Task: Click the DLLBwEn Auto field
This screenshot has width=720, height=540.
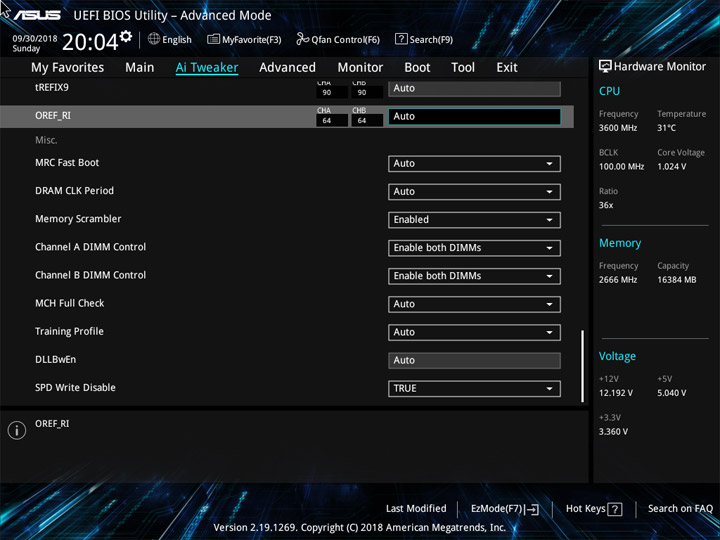Action: point(474,360)
